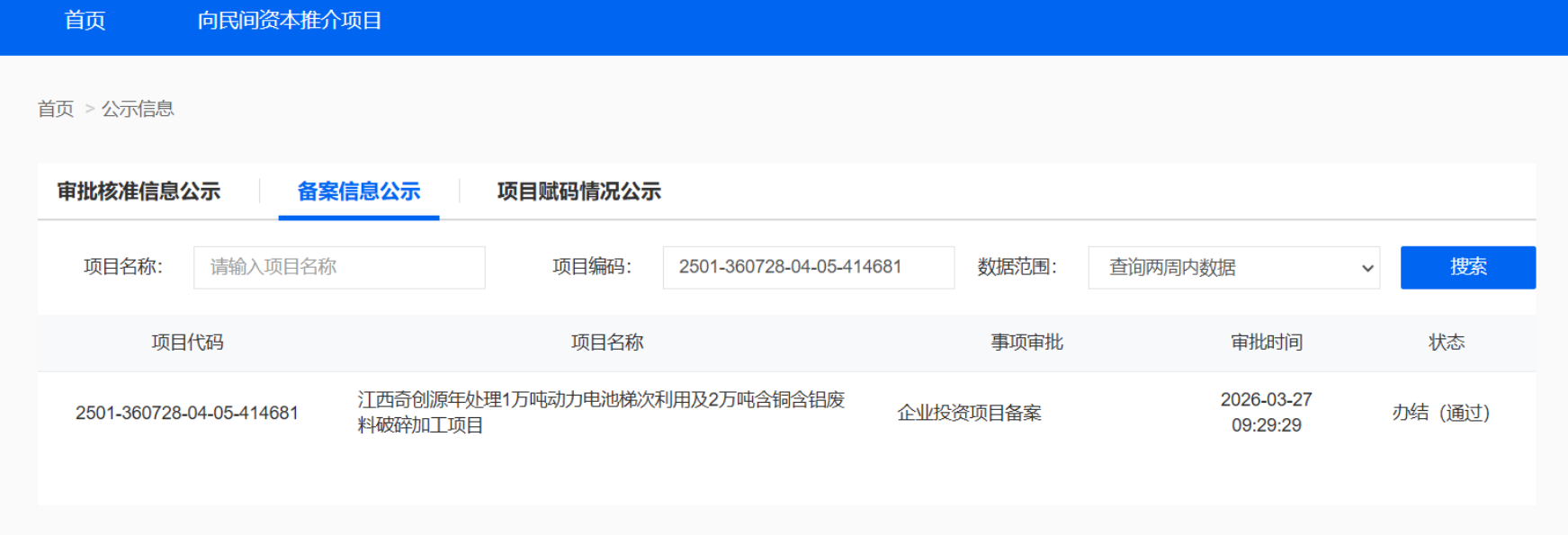This screenshot has width=1568, height=535.
Task: Switch to the 审批核准信息公示 tab
Action: (139, 192)
